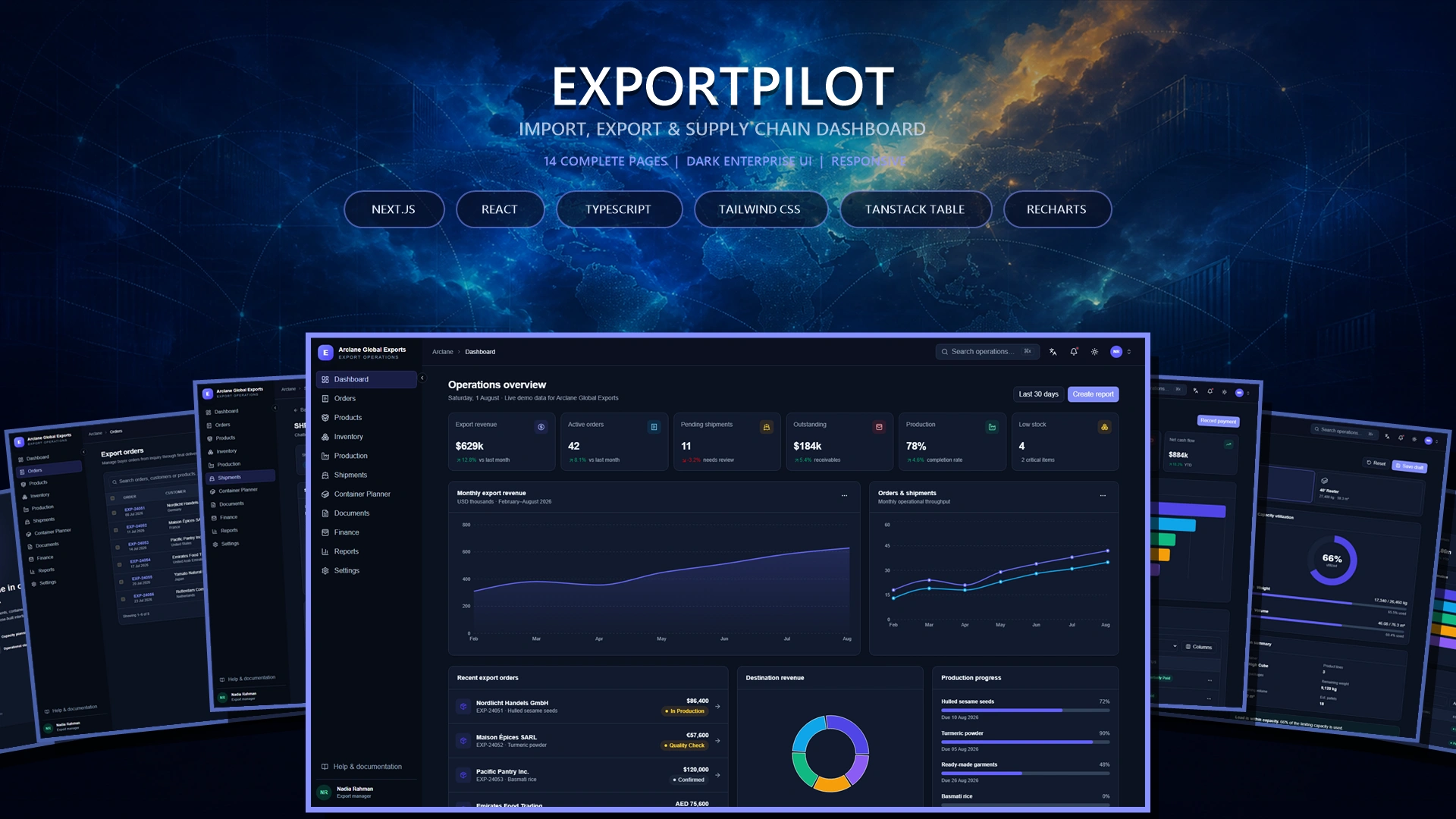Click the factory icon on the Production card
1456x819 pixels.
click(992, 427)
